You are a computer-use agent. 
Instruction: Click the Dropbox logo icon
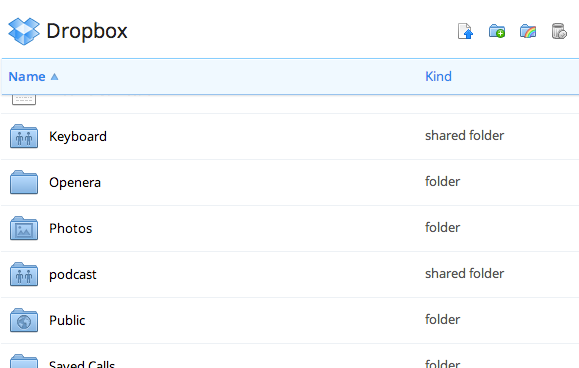24,31
